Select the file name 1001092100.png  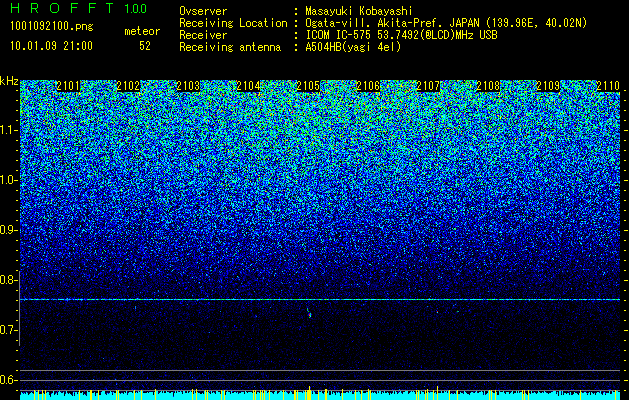point(52,27)
